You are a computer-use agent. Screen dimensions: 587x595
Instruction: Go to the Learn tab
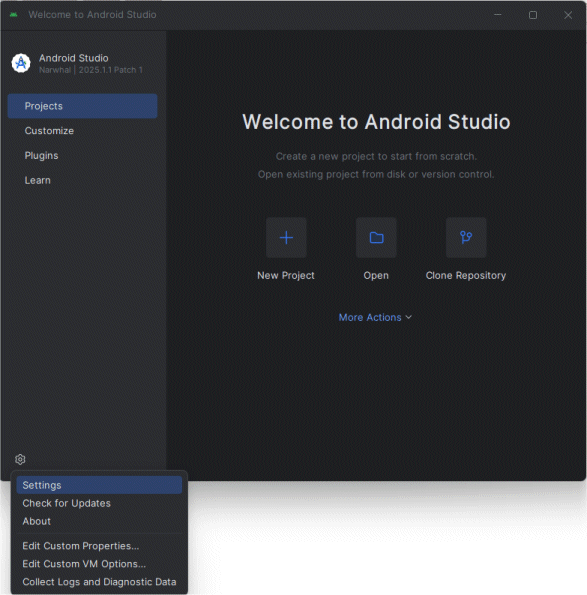click(x=82, y=180)
